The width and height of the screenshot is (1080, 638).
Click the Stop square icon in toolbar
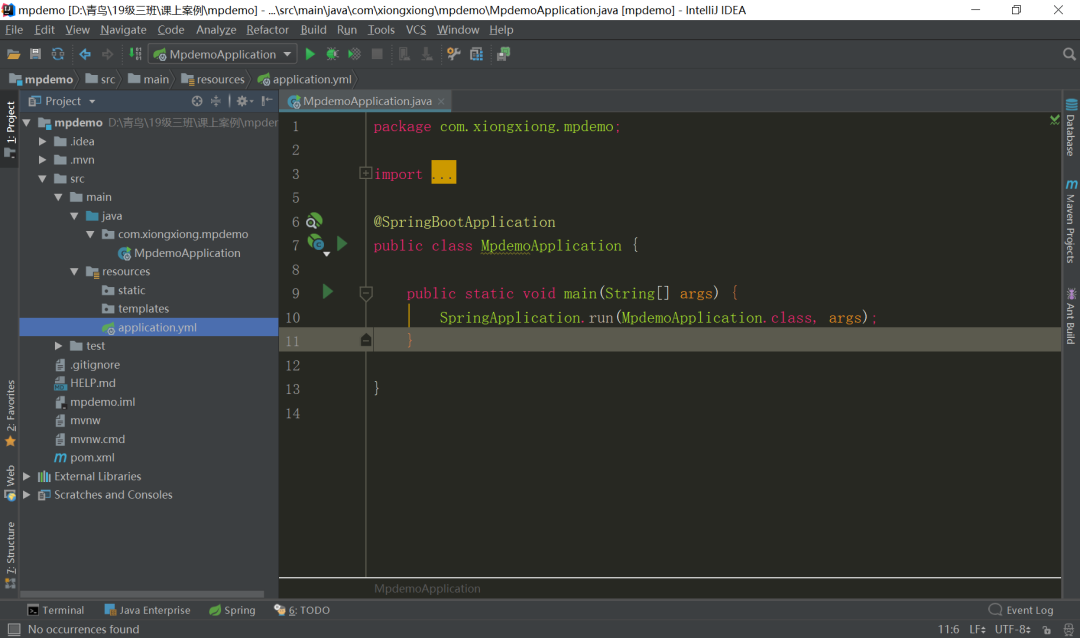click(x=377, y=54)
